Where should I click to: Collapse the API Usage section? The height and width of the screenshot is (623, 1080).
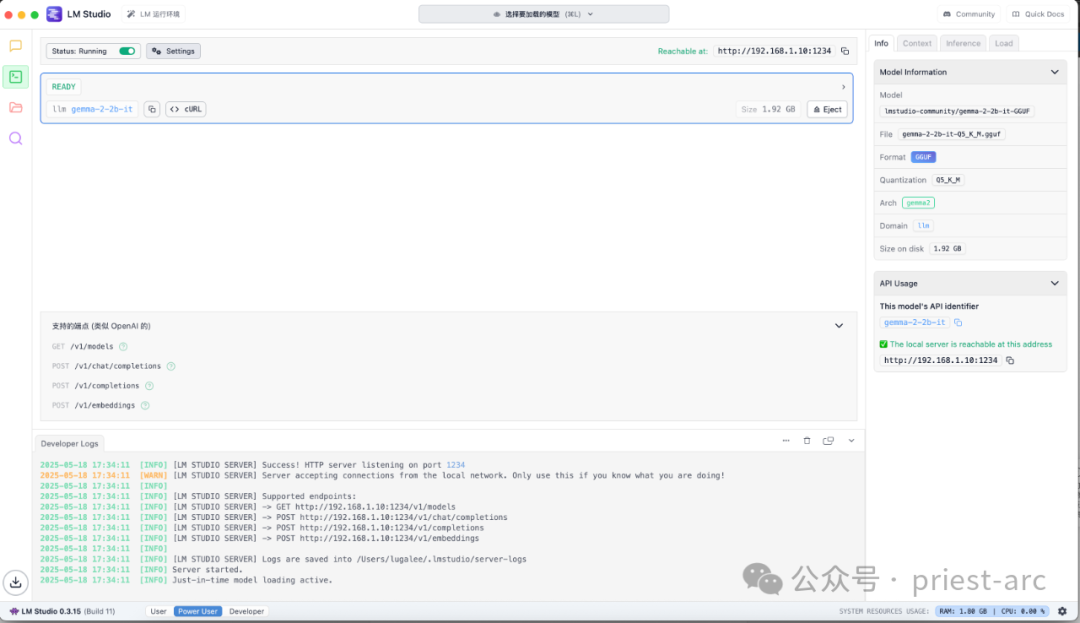(x=1055, y=284)
